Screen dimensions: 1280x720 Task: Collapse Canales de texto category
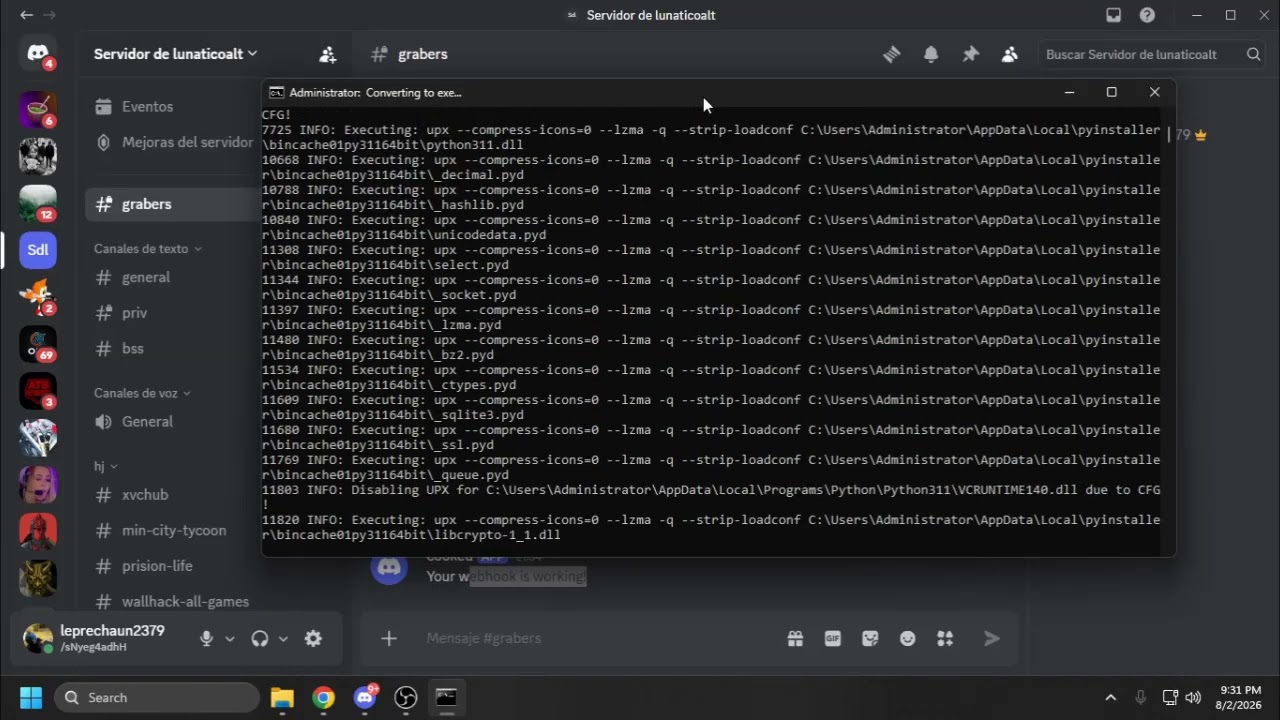(148, 248)
